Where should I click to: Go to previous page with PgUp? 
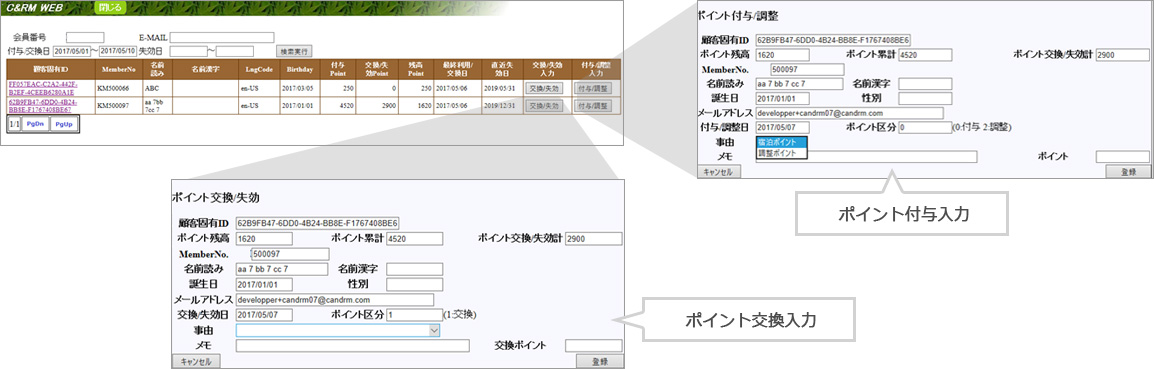(63, 124)
